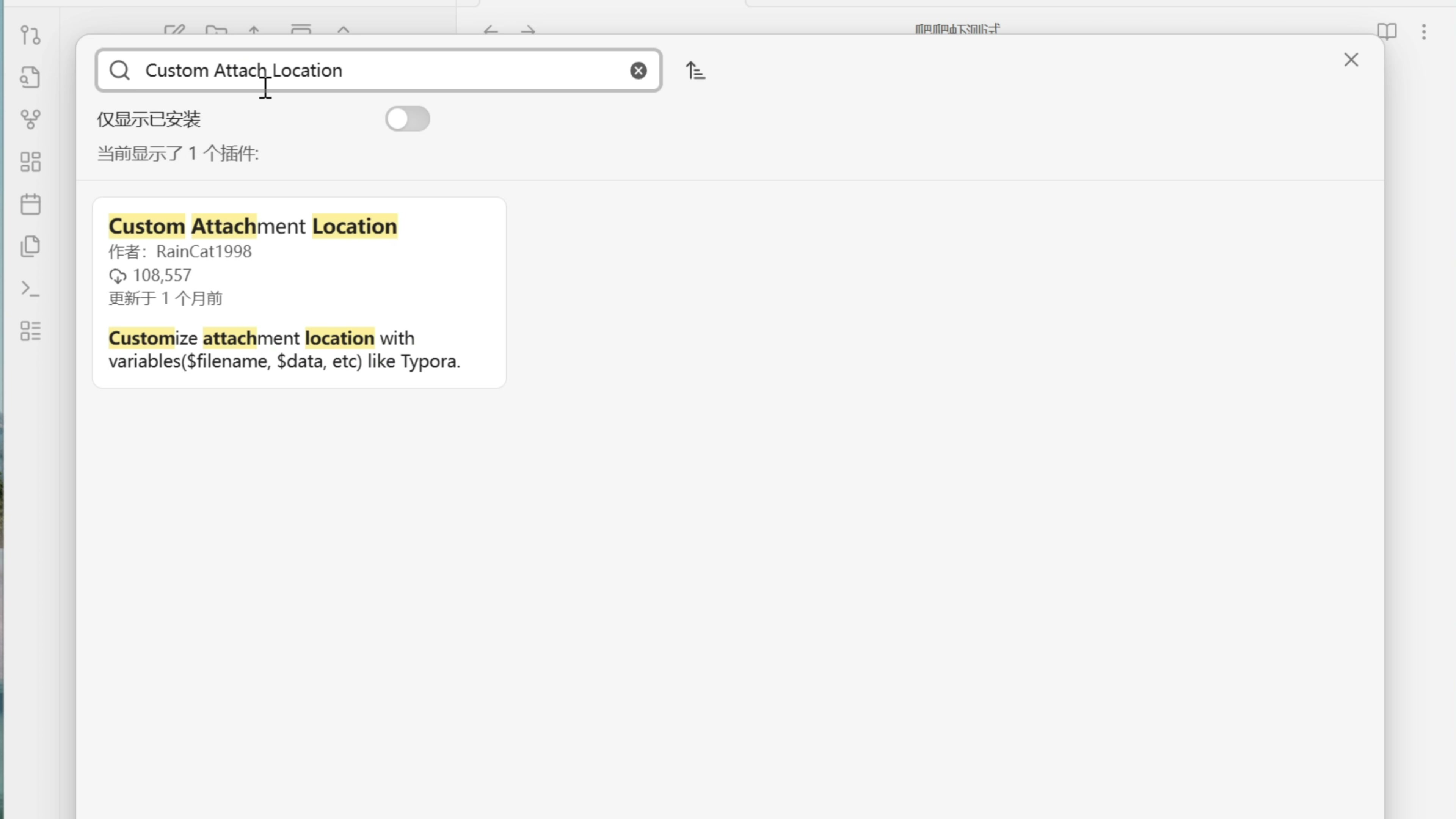Clear the plugin search text
The height and width of the screenshot is (819, 1456).
[x=638, y=71]
